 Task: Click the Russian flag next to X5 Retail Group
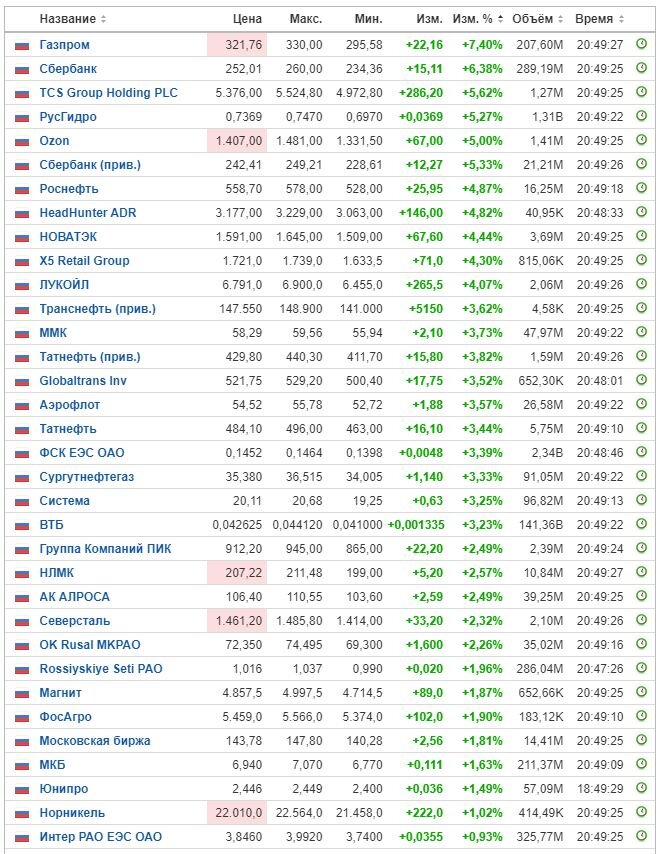22,261
